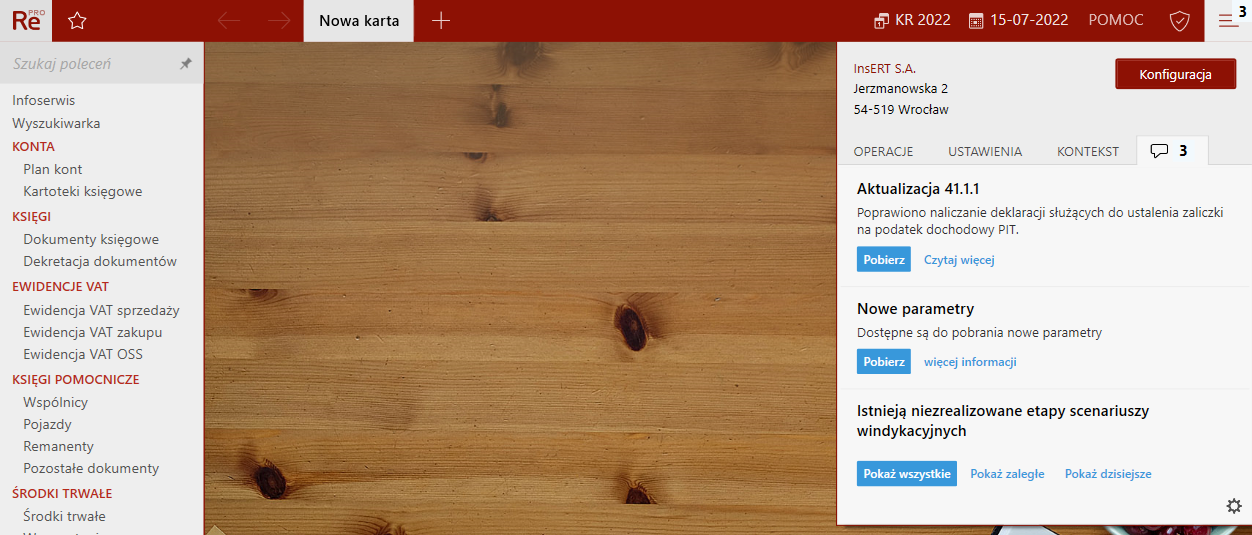The image size is (1252, 535).
Task: Open Pojazdy in the sidebar
Action: pyautogui.click(x=47, y=424)
